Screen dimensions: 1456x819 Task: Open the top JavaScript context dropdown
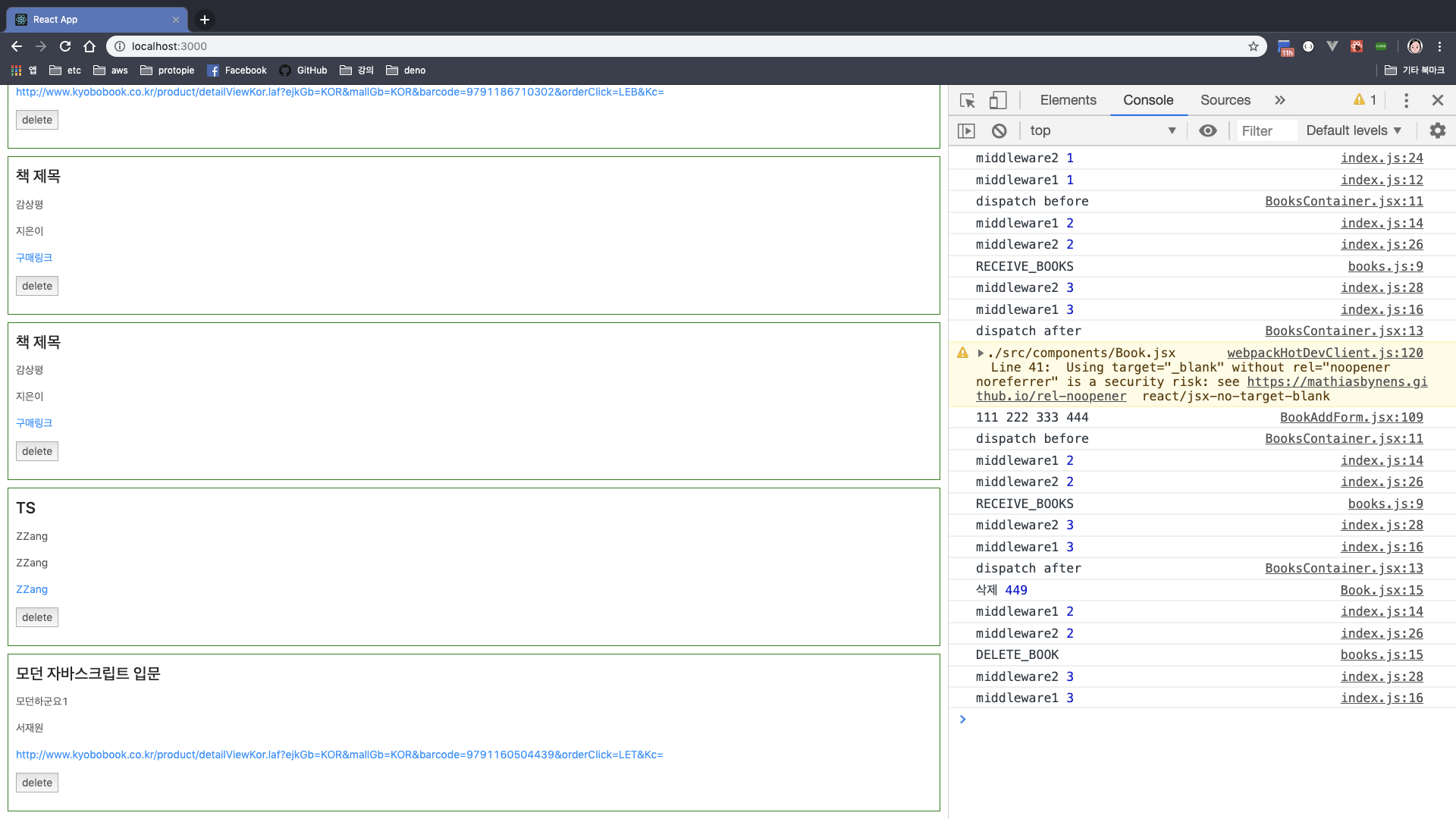point(1103,130)
